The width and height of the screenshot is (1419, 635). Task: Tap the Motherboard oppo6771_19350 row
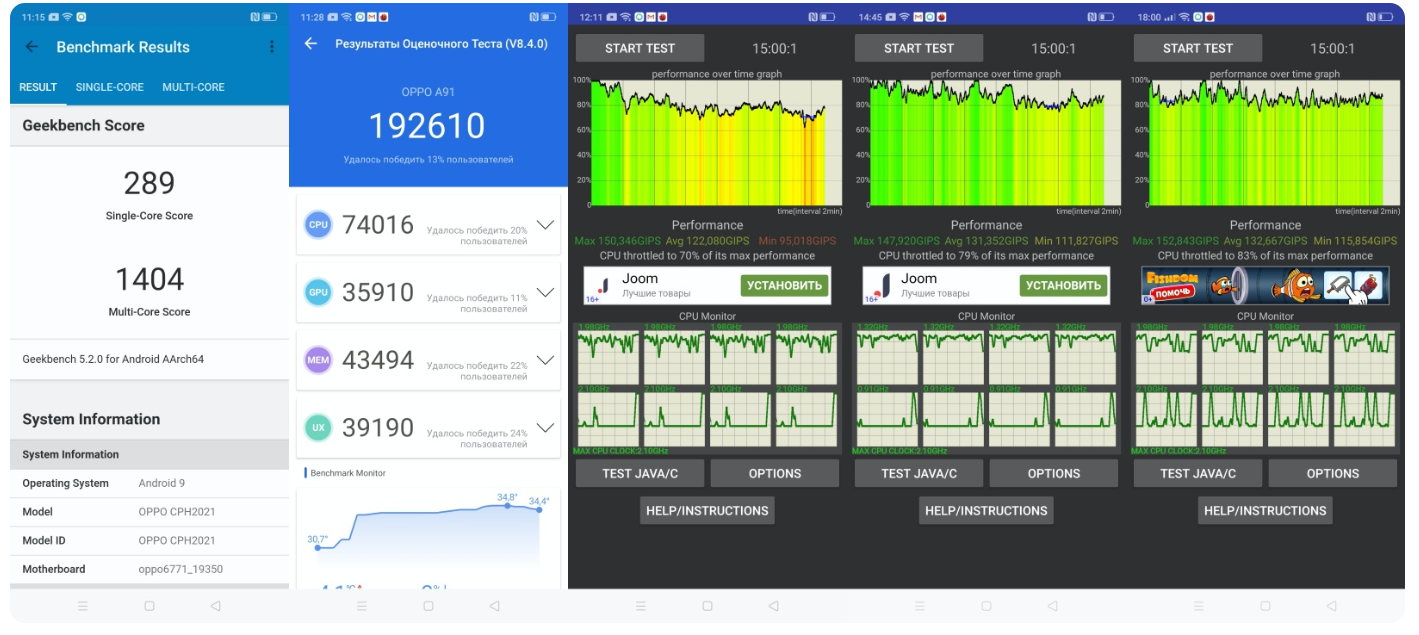pos(149,569)
